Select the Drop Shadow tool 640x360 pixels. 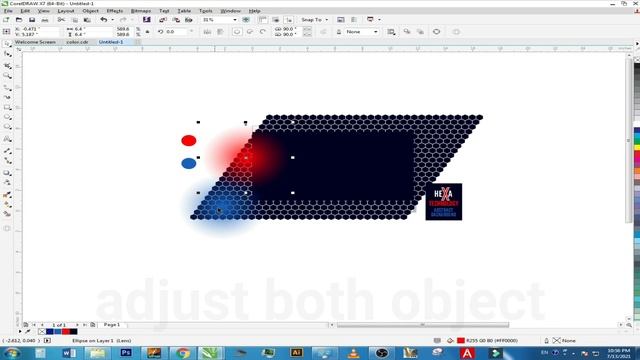7,173
